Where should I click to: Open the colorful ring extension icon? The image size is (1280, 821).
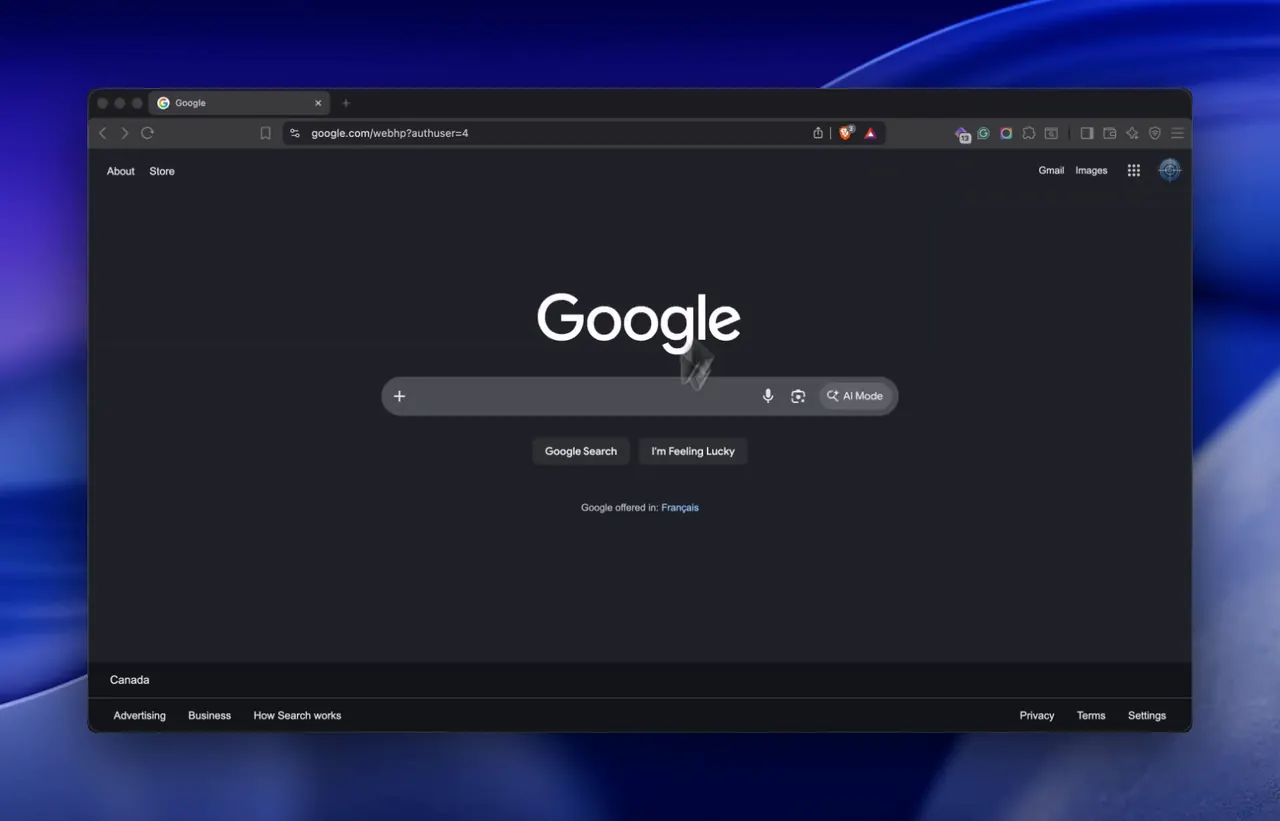pyautogui.click(x=1006, y=133)
